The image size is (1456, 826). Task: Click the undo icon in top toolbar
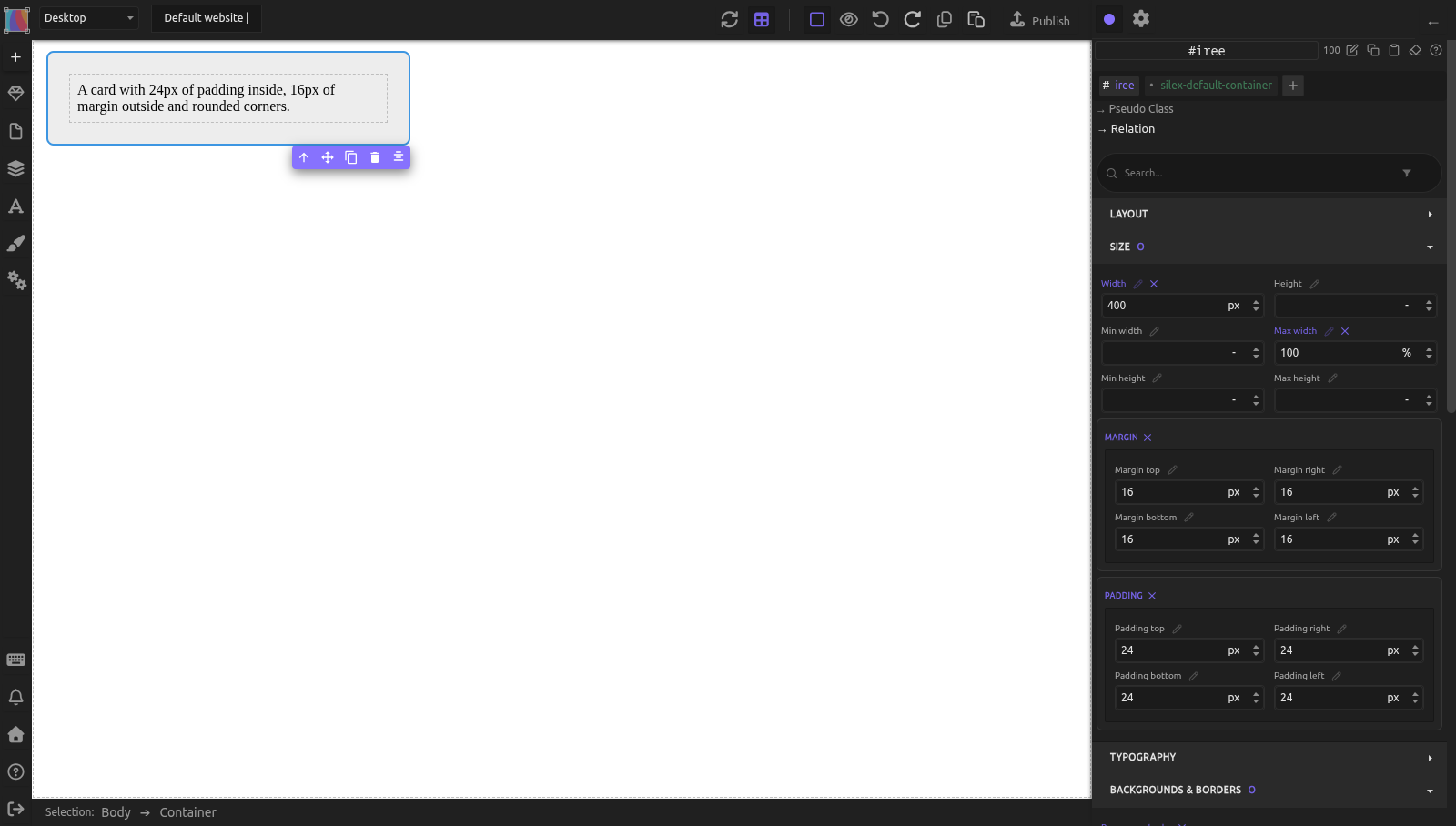(x=880, y=19)
